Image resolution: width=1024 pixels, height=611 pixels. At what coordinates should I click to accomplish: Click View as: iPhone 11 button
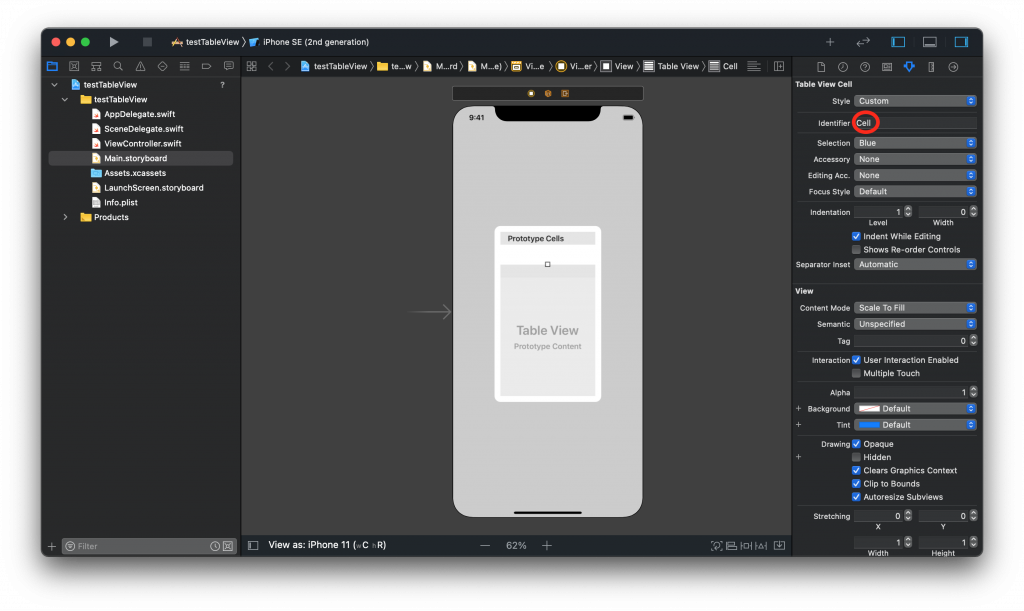coord(326,545)
